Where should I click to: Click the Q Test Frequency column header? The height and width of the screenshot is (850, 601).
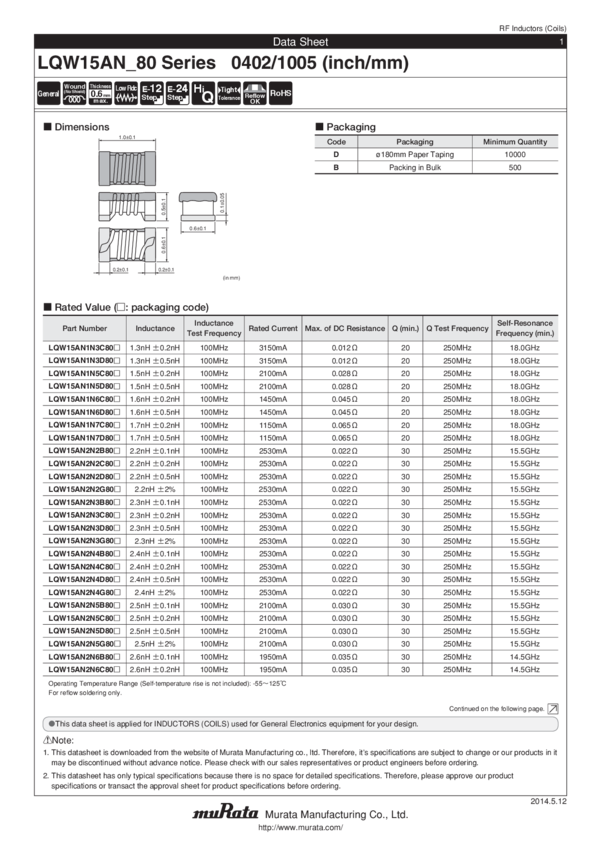(457, 328)
